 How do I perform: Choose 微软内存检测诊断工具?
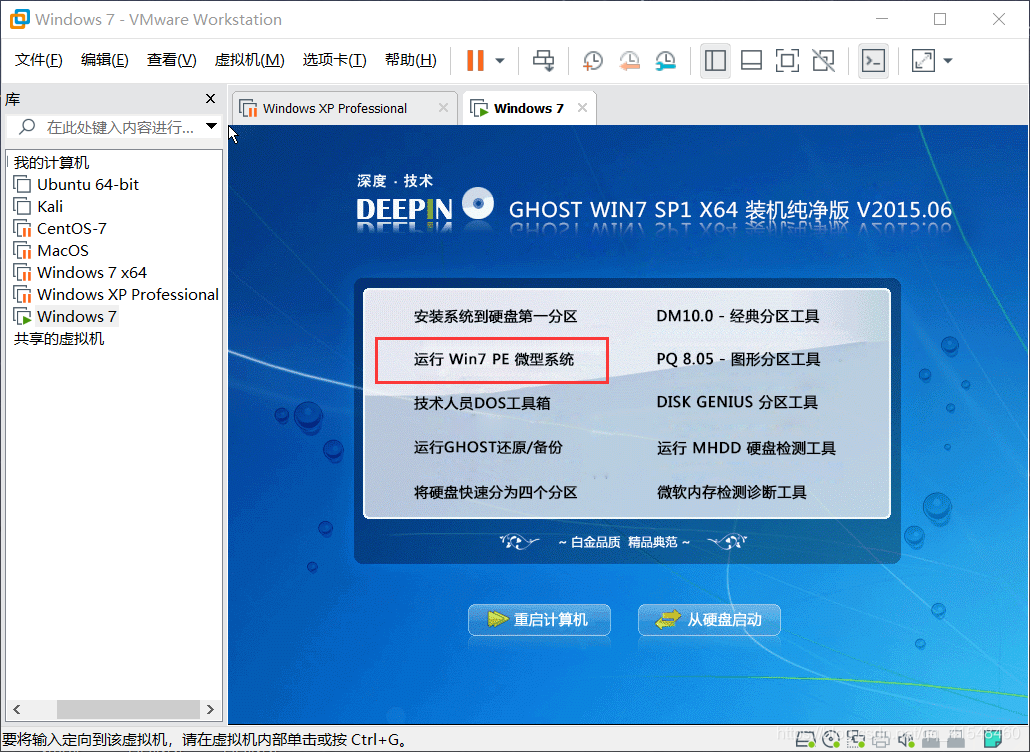point(732,492)
